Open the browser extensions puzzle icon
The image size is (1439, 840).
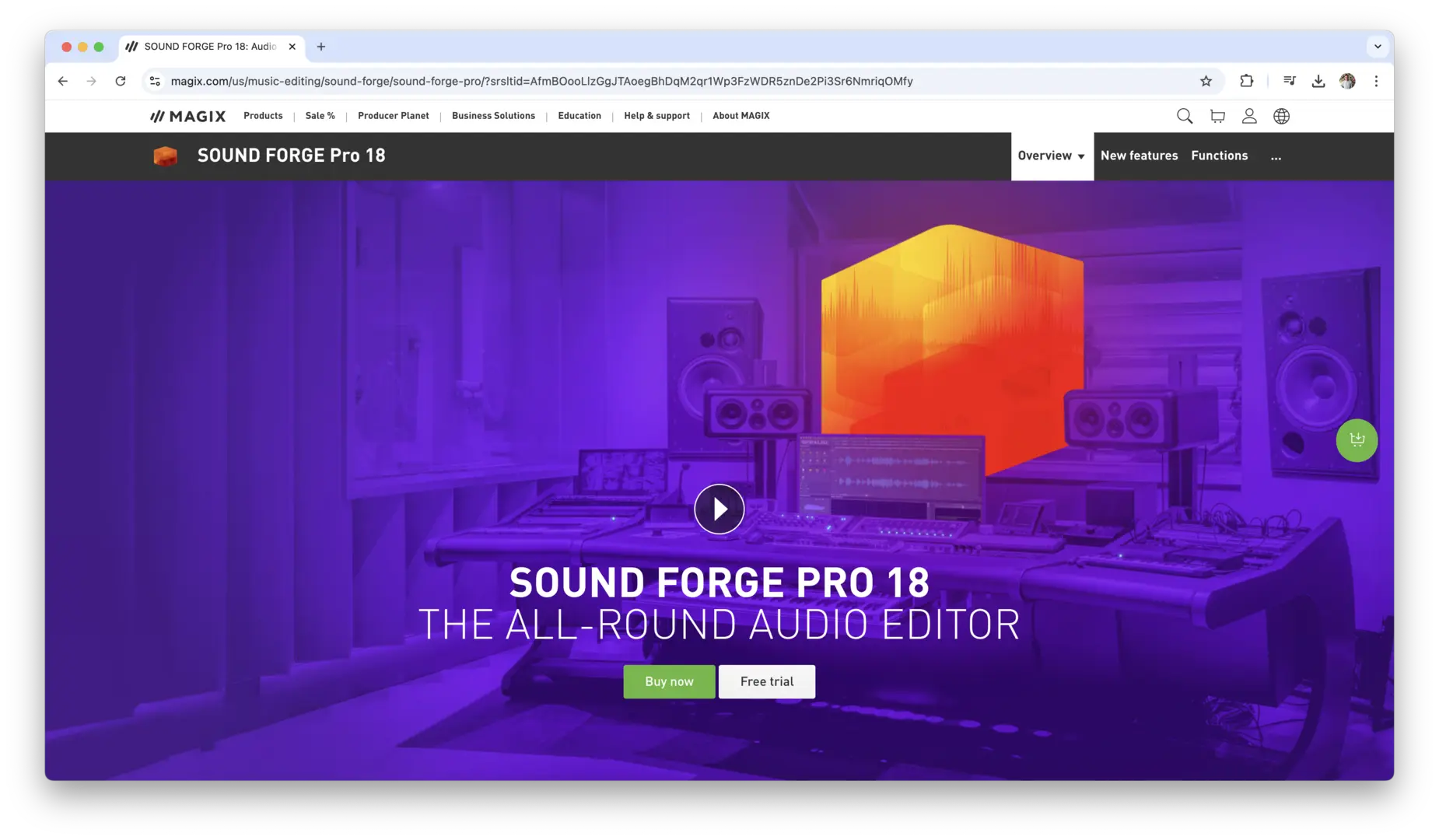pos(1246,81)
